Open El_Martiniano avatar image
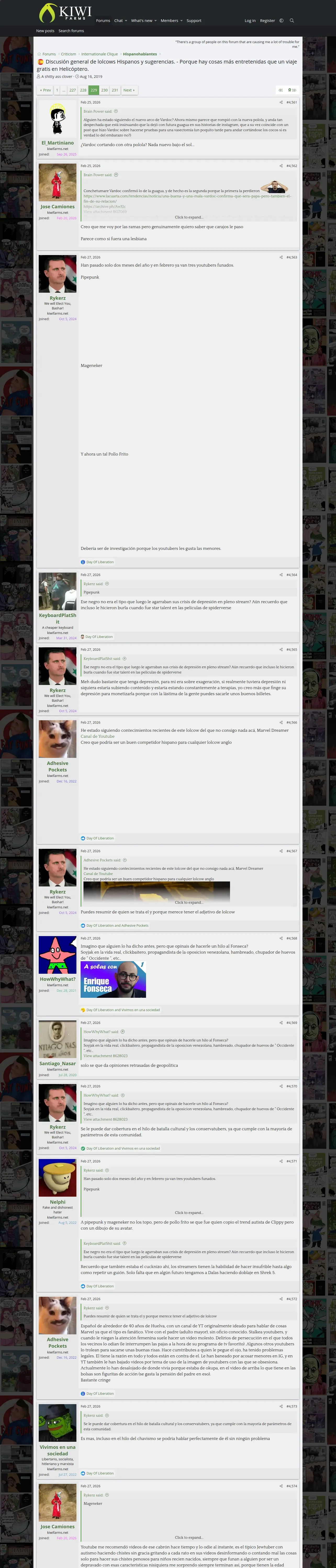The image size is (336, 1568). pyautogui.click(x=57, y=119)
